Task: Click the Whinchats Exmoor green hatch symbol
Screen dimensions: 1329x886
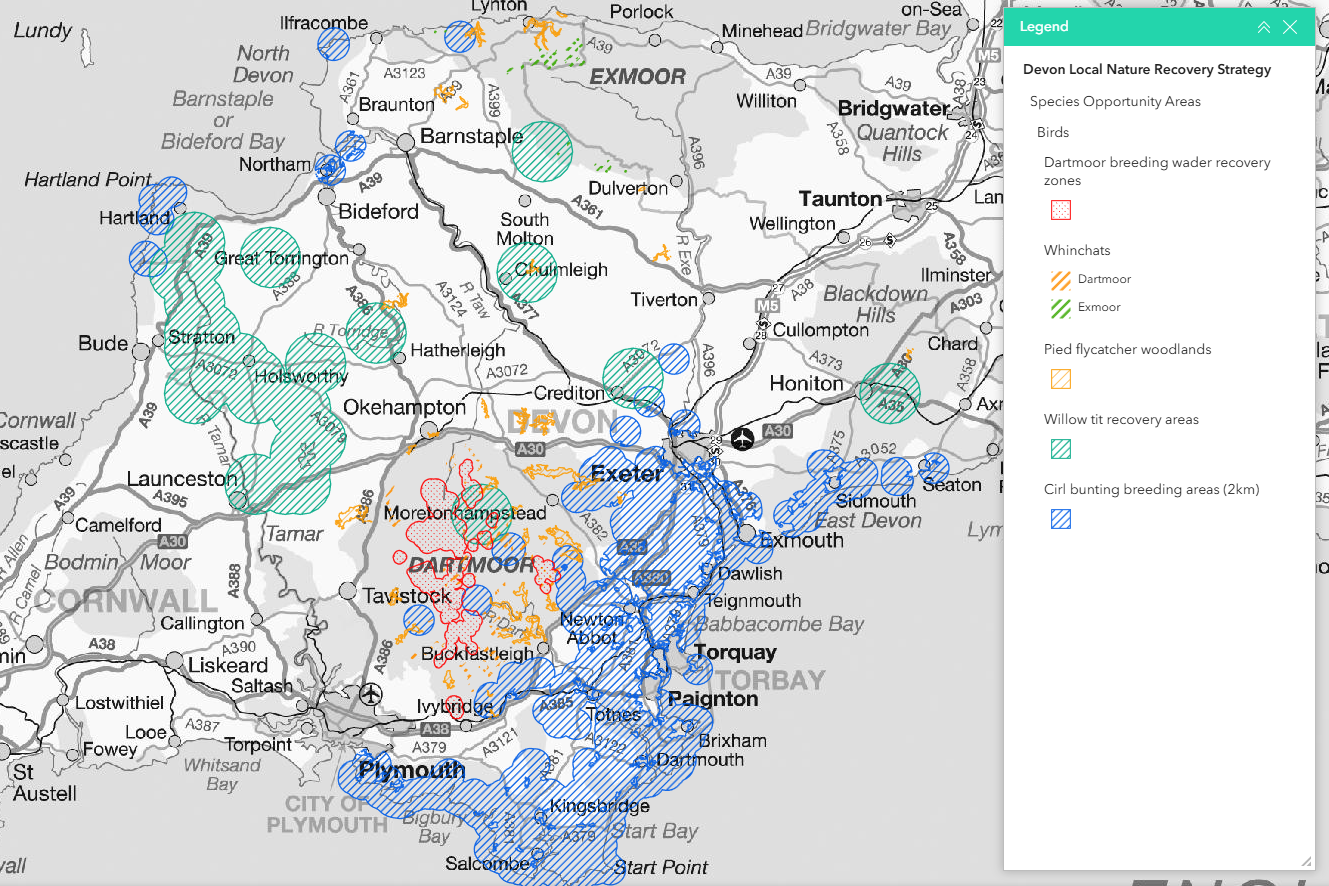Action: pyautogui.click(x=1060, y=308)
